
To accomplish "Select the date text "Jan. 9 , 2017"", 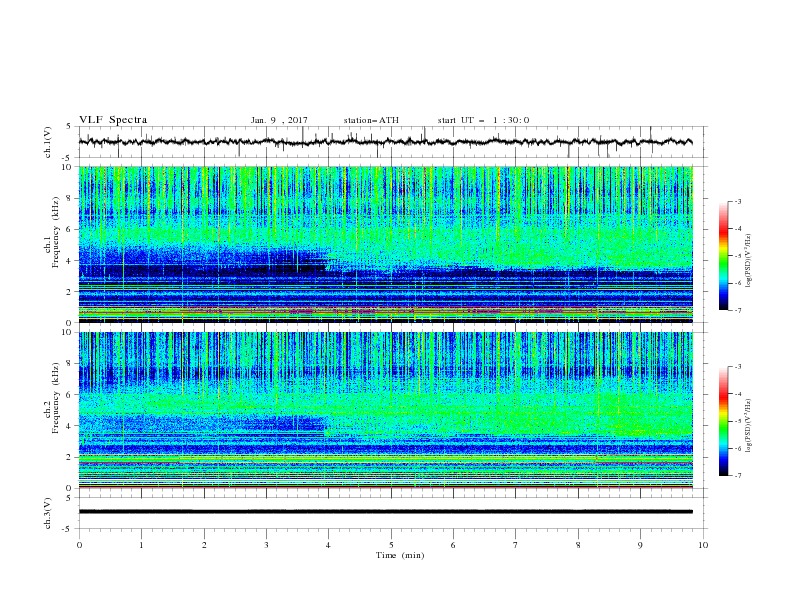I will pos(279,120).
